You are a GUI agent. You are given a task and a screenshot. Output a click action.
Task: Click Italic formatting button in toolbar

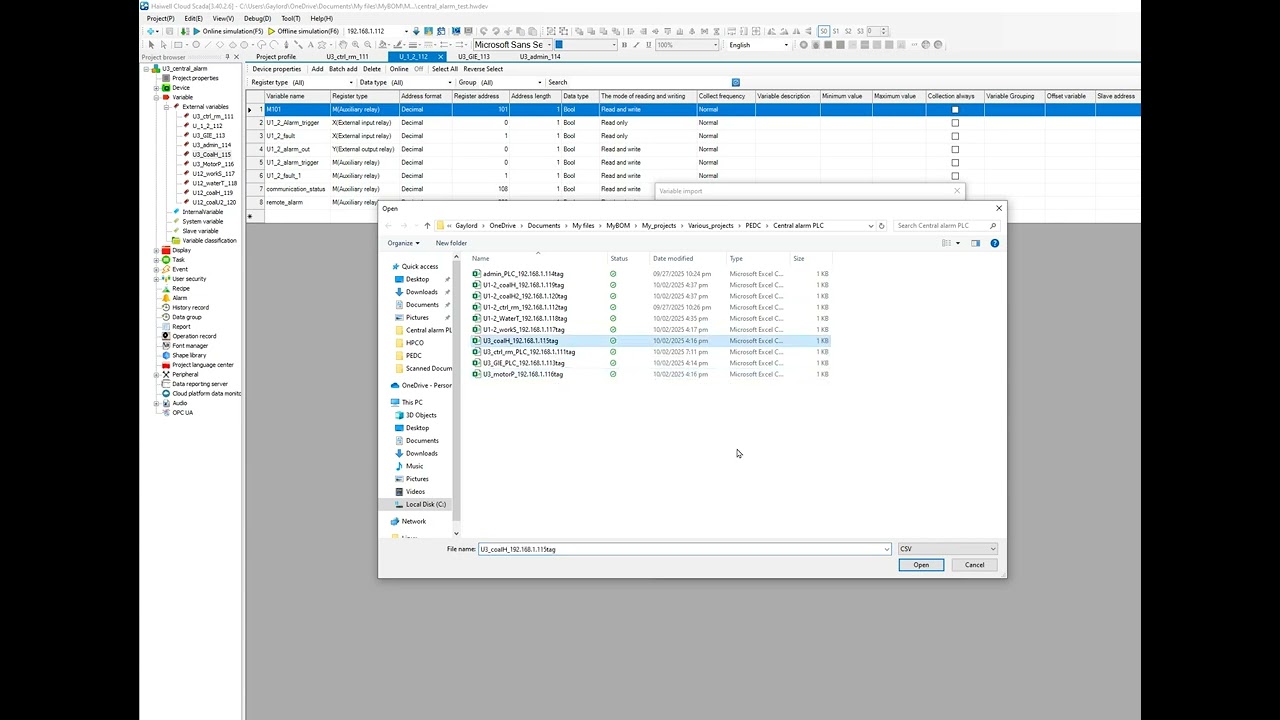(x=637, y=45)
